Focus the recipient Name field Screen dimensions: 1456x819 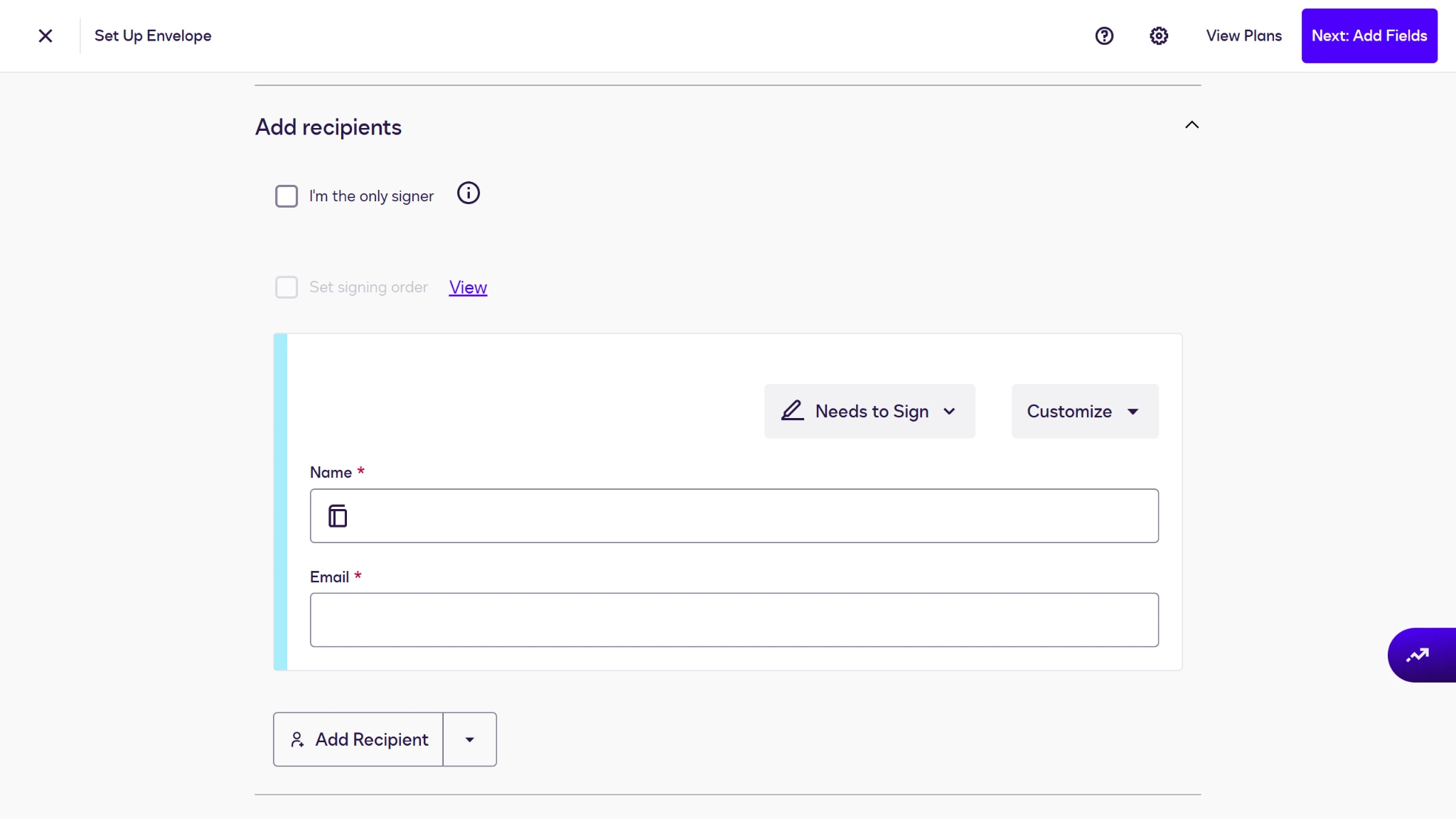(x=734, y=515)
